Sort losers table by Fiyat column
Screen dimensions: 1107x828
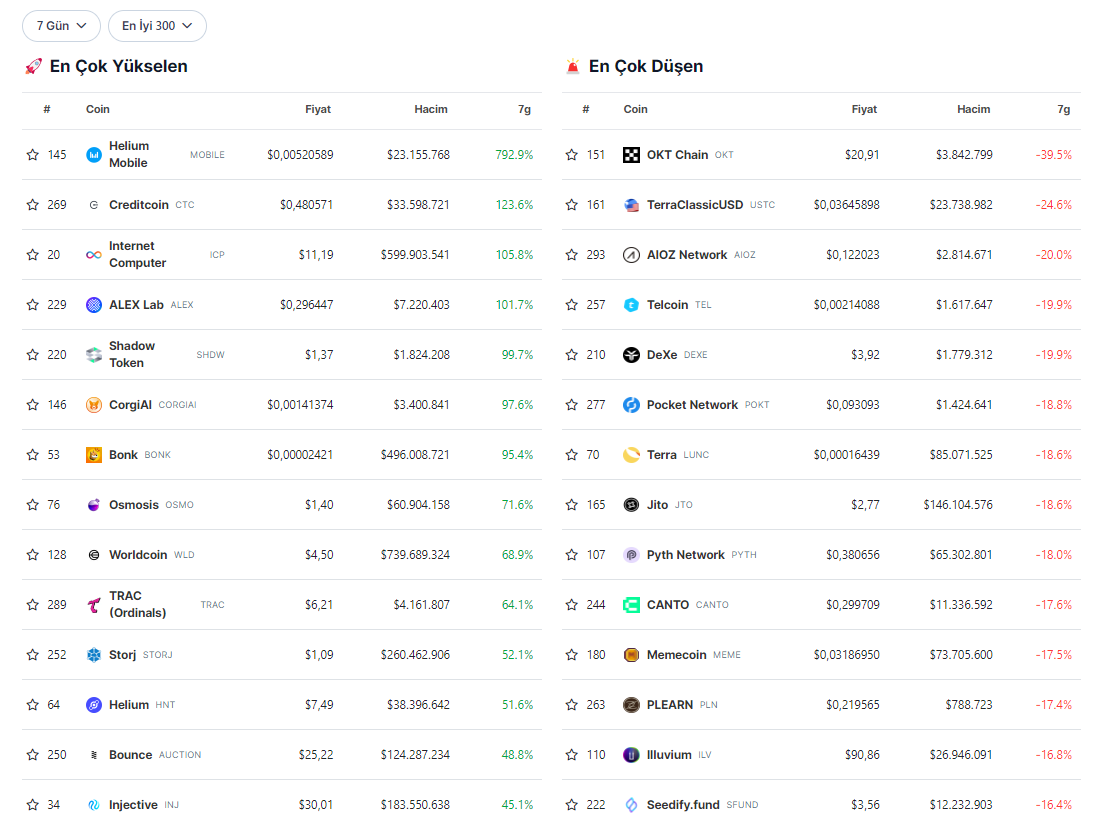coord(864,109)
